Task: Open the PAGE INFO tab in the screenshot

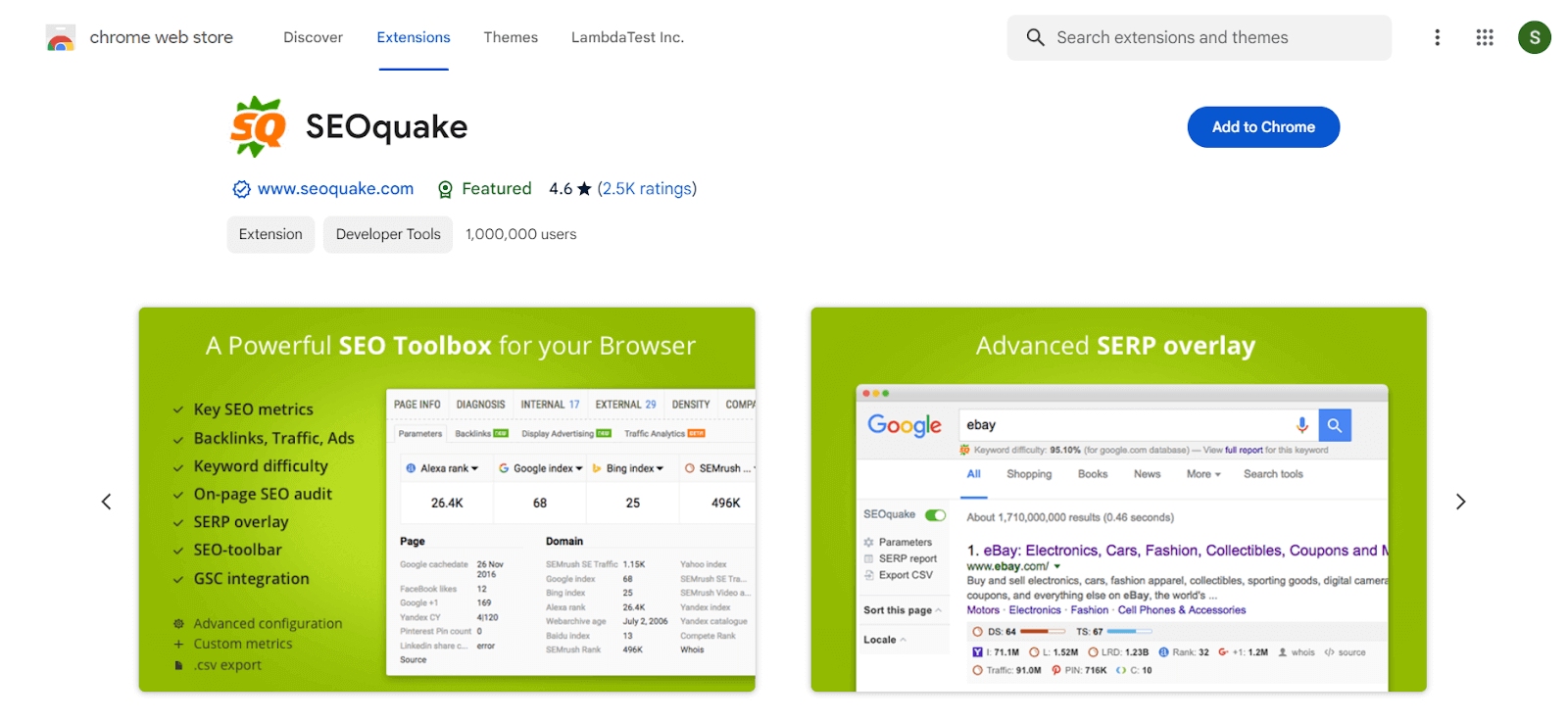Action: (417, 405)
